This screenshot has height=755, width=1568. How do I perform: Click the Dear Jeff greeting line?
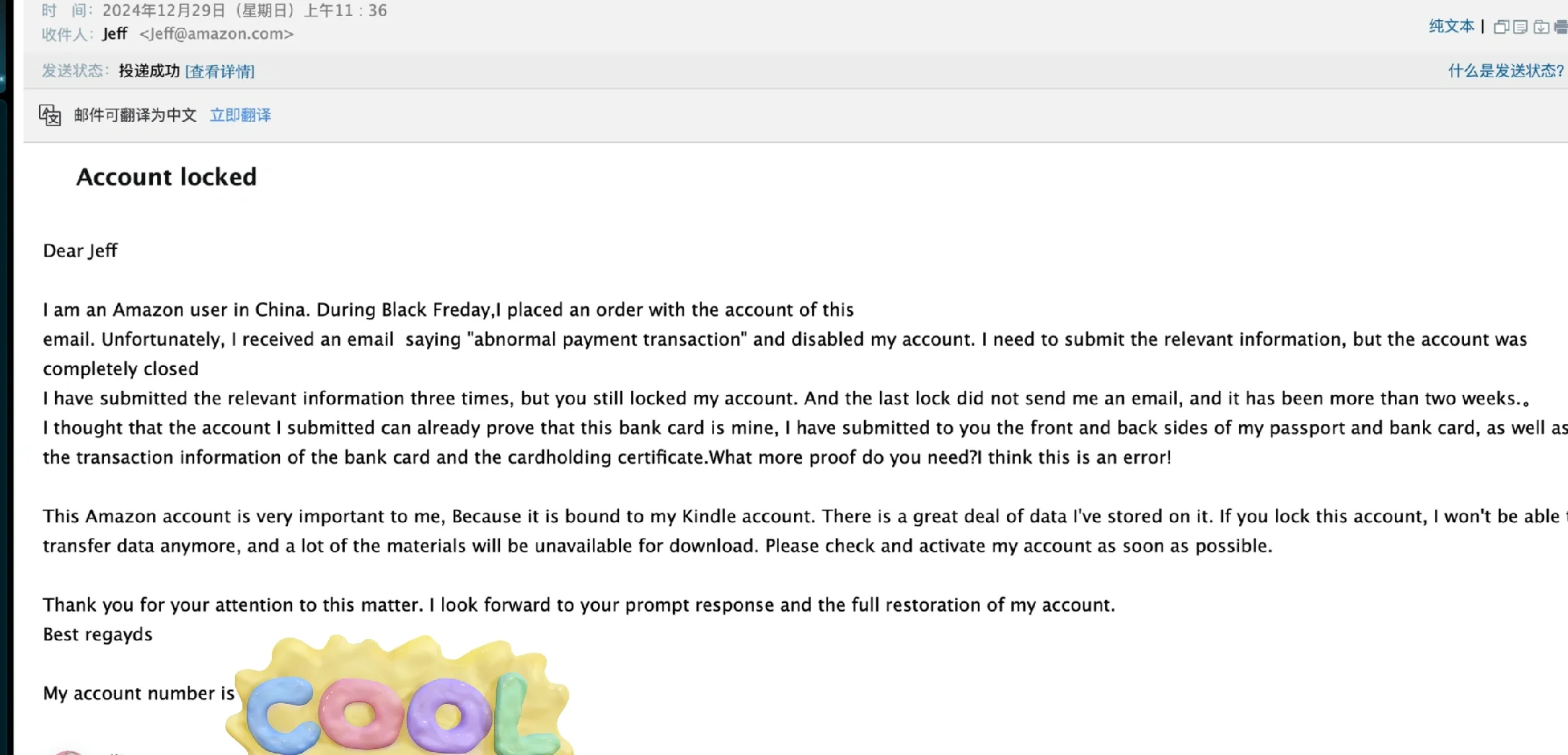coord(80,250)
